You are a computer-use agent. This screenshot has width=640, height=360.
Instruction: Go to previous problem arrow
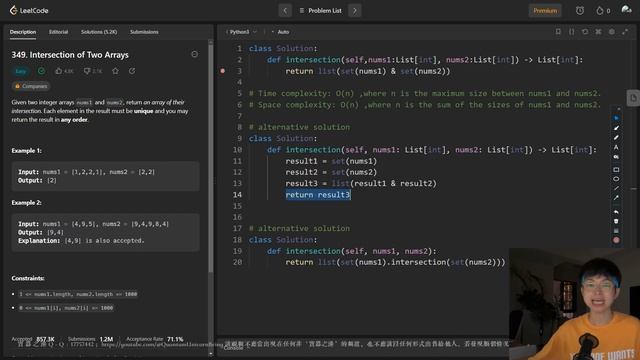pyautogui.click(x=285, y=11)
